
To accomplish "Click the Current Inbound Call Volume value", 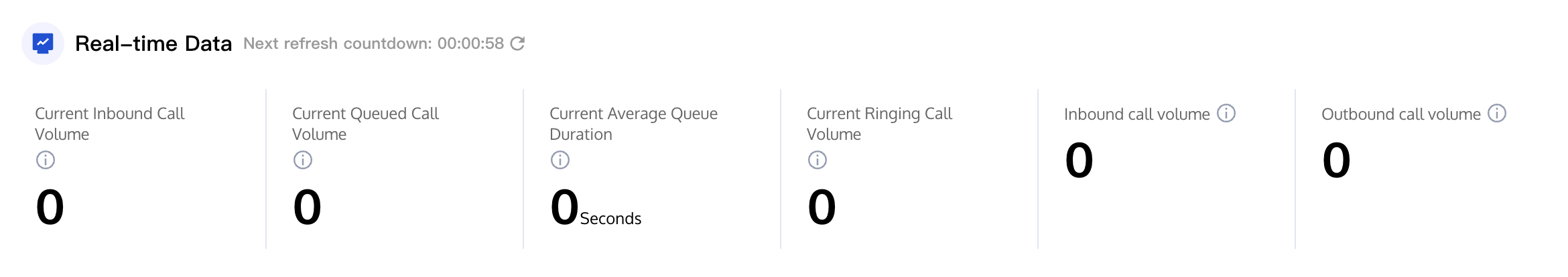I will 50,207.
